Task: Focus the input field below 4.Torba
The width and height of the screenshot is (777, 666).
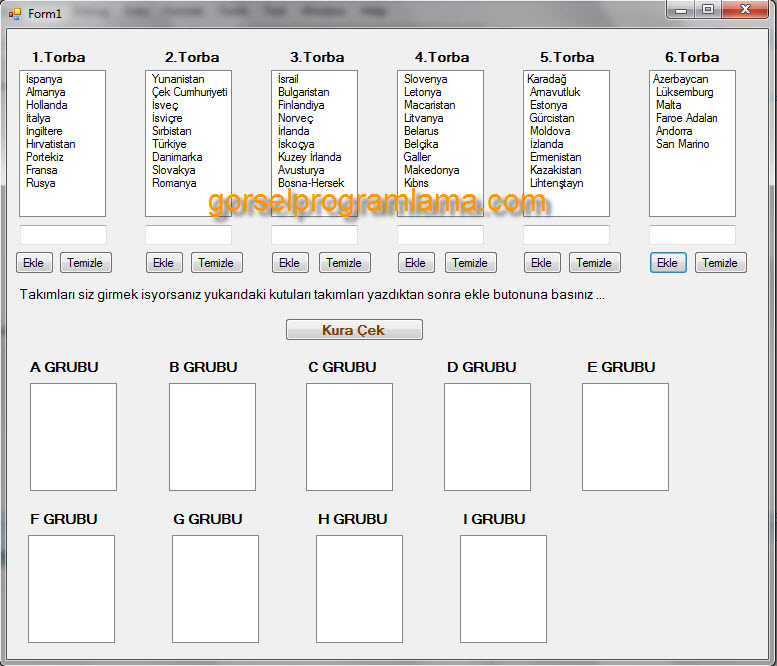Action: pyautogui.click(x=440, y=235)
